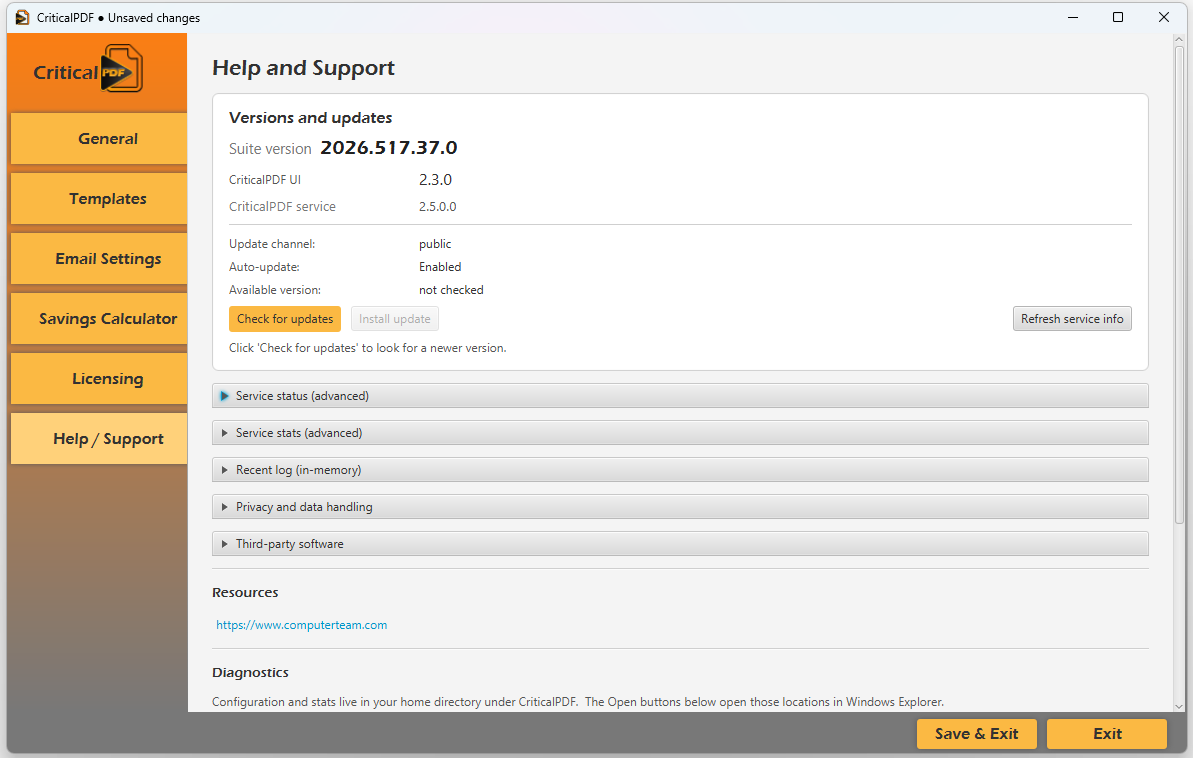This screenshot has width=1193, height=758.
Task: Click the Auto-update value 'Enabled'
Action: 440,267
